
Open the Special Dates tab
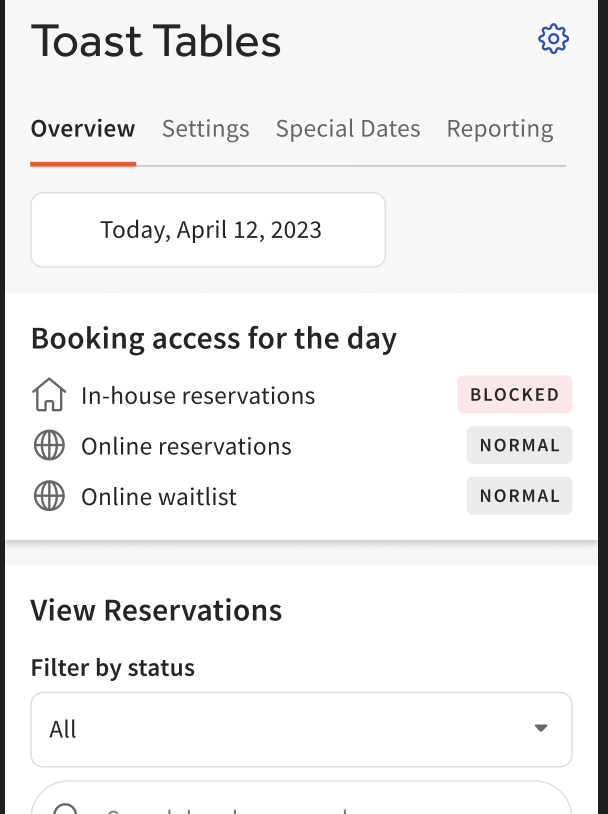click(348, 128)
